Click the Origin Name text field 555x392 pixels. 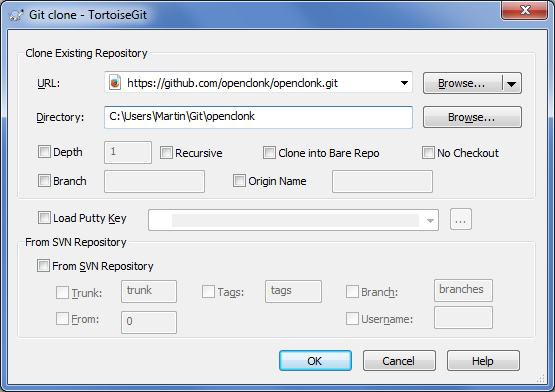point(382,181)
